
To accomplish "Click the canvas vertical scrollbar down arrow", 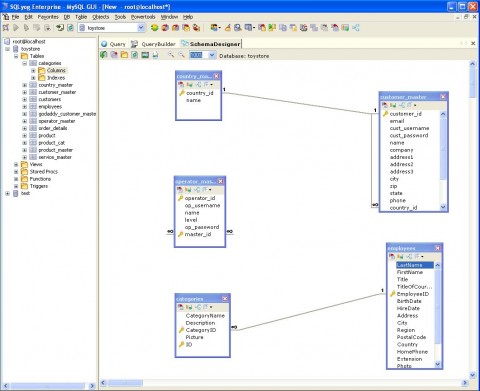I will 473,375.
